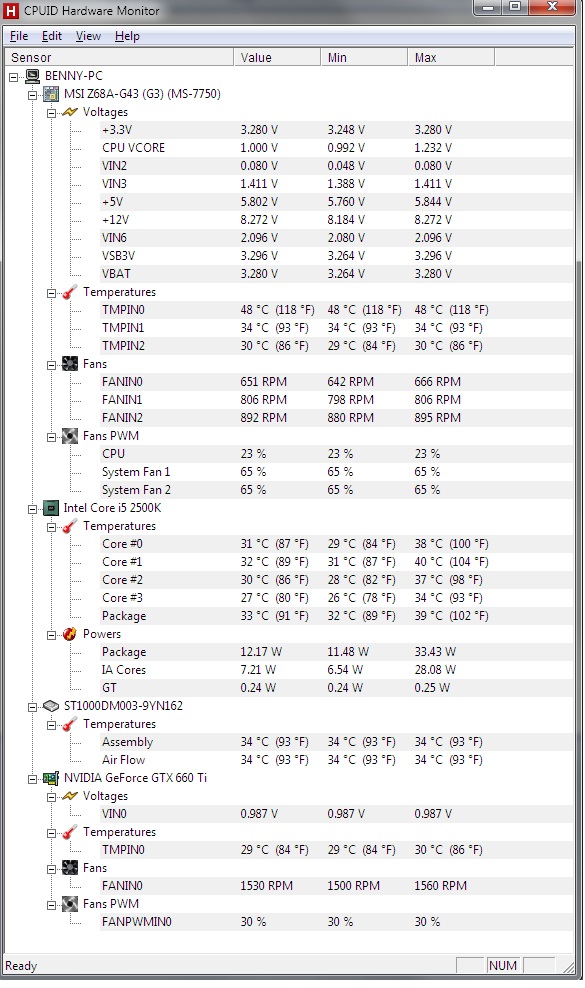Screen dimensions: 585x988
Task: Click the ST1000DM003 hard drive icon
Action: point(51,706)
